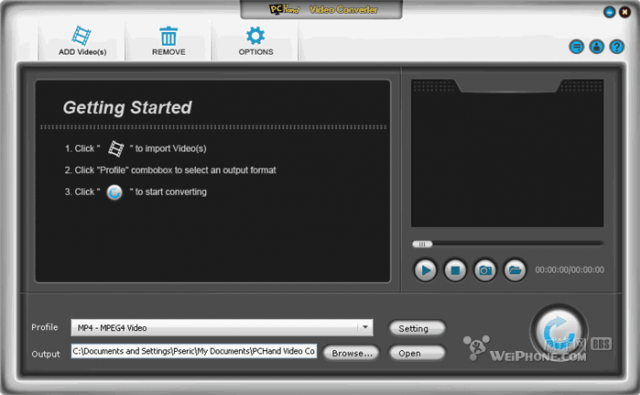Click the "Getting Started" heading

click(127, 108)
